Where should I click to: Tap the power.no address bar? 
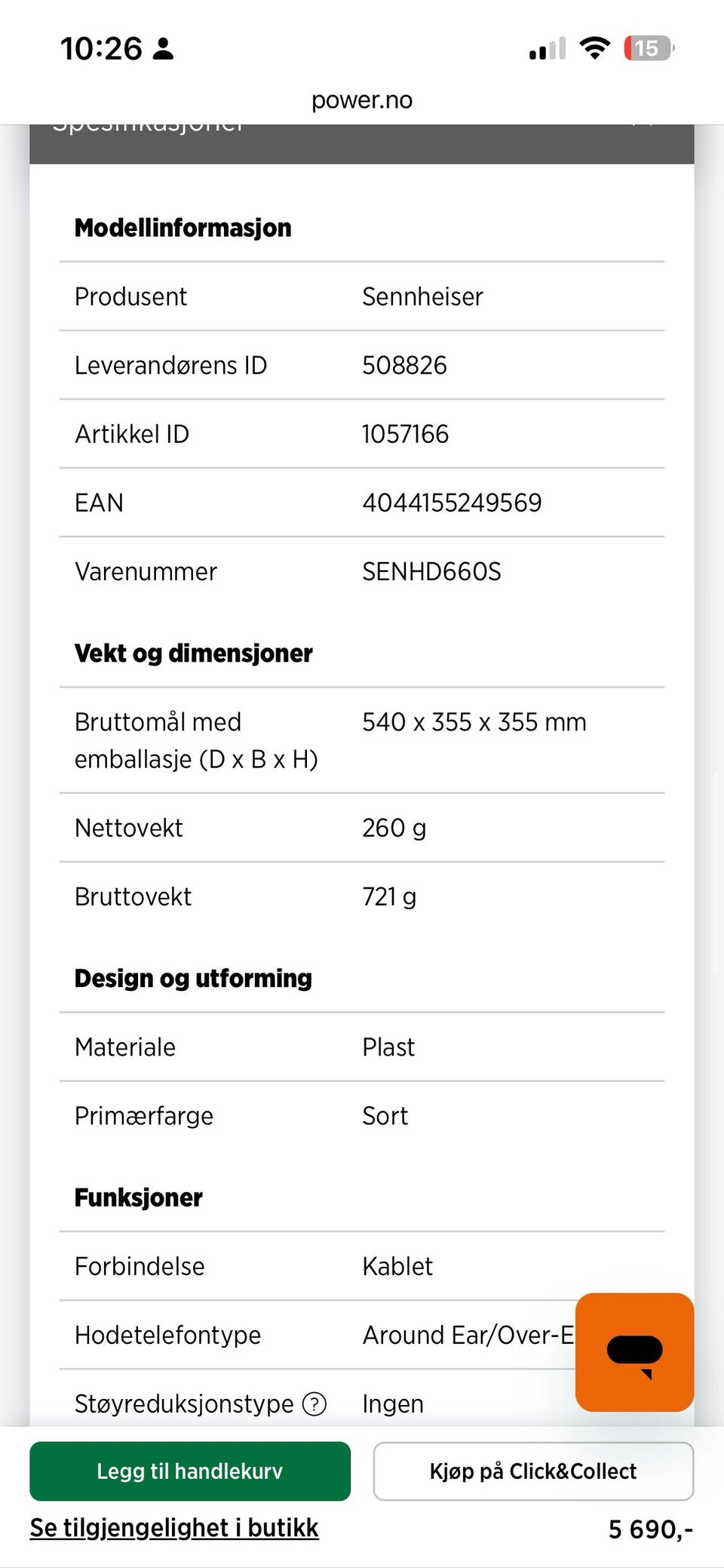362,100
